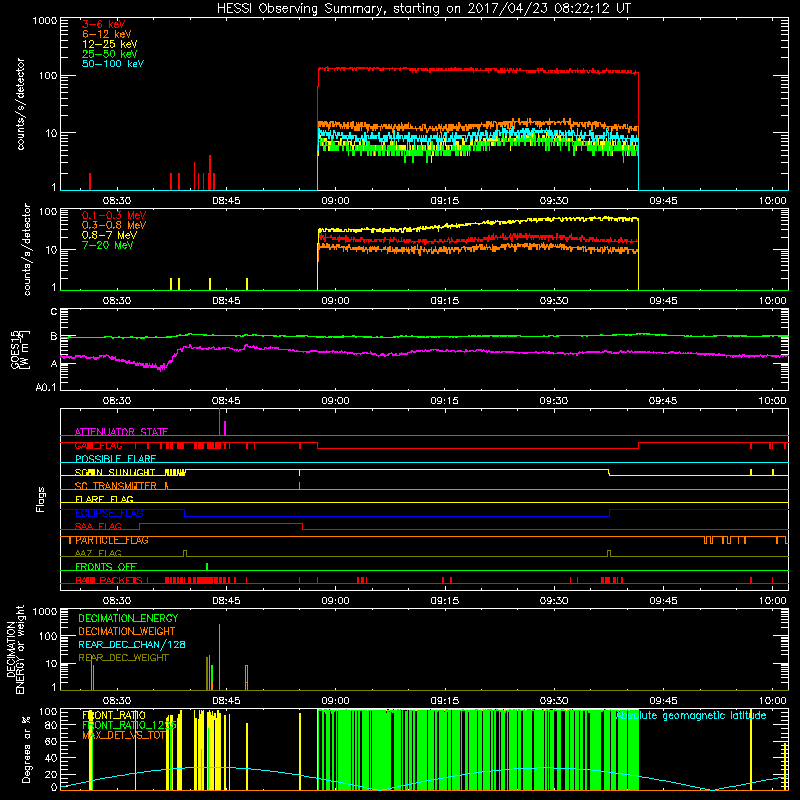This screenshot has height=800, width=800.
Task: Click the FRONT_RATIO_1235 legend label
Action: 129,725
